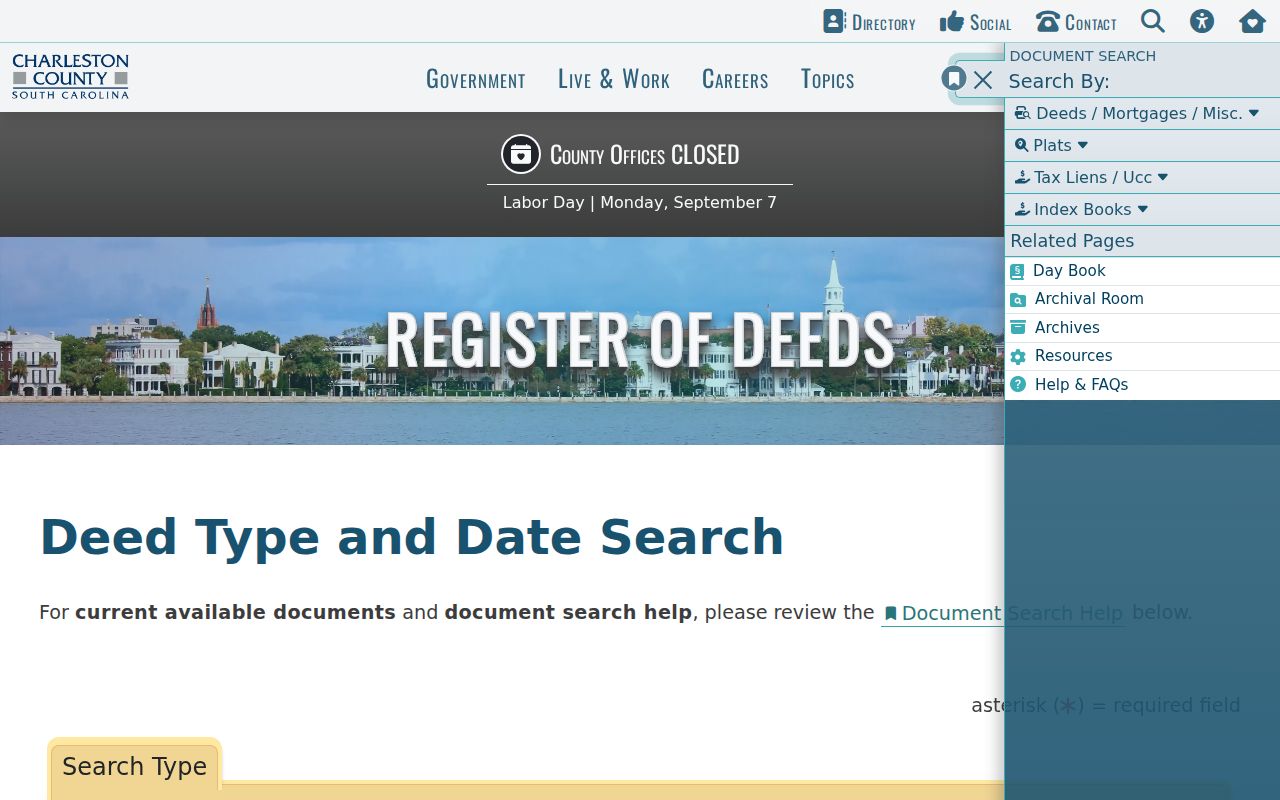Click the Directory address book icon

point(834,21)
